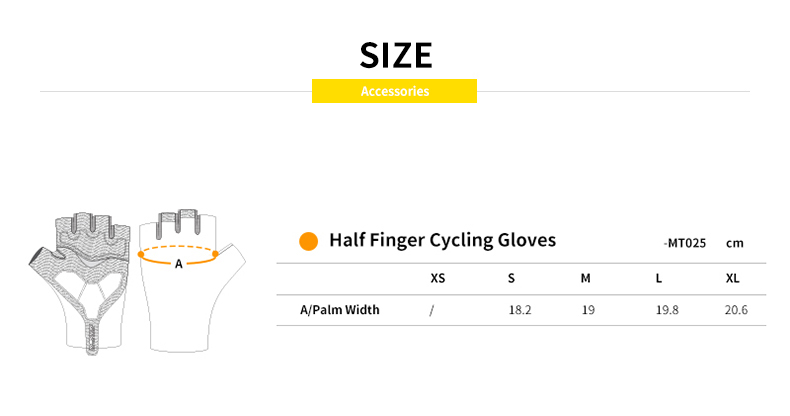This screenshot has width=790, height=416.
Task: Click the right orange measurement dot
Action: [x=215, y=255]
